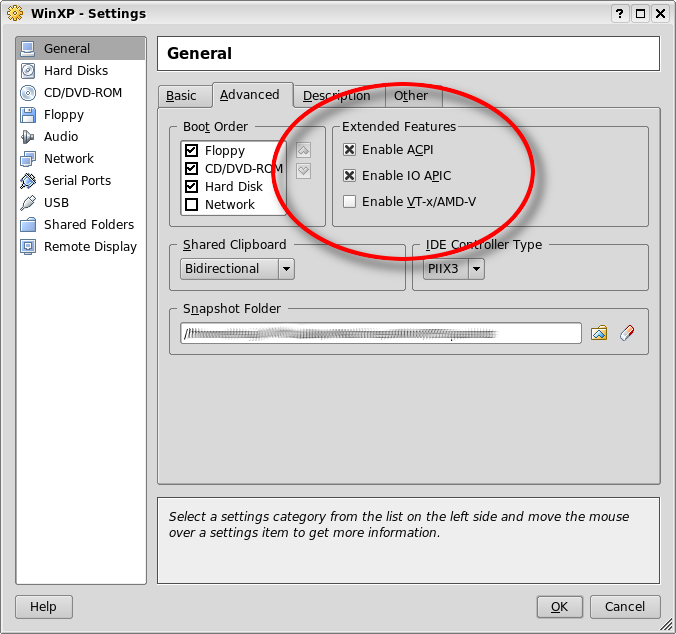676x634 pixels.
Task: Click inside the Snapshot Folder path field
Action: pyautogui.click(x=381, y=333)
